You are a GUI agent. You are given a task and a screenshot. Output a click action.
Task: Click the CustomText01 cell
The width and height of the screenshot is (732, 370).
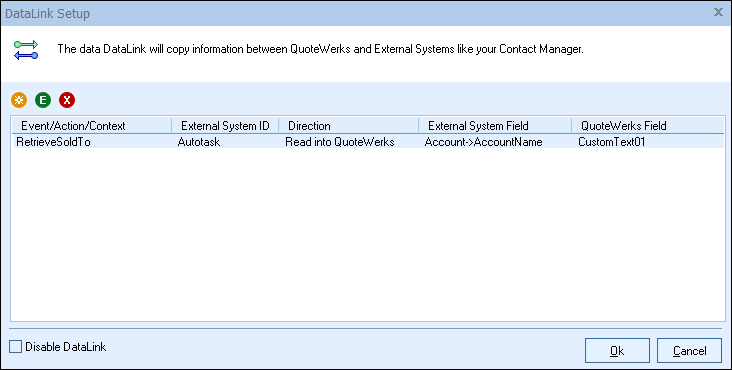pos(612,142)
